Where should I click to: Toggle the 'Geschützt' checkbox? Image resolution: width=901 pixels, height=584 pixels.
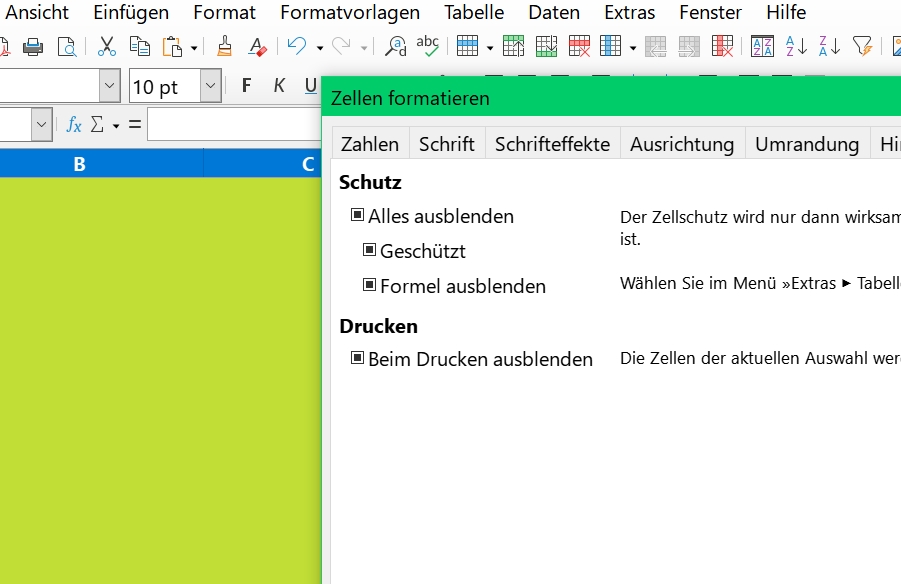(x=369, y=250)
